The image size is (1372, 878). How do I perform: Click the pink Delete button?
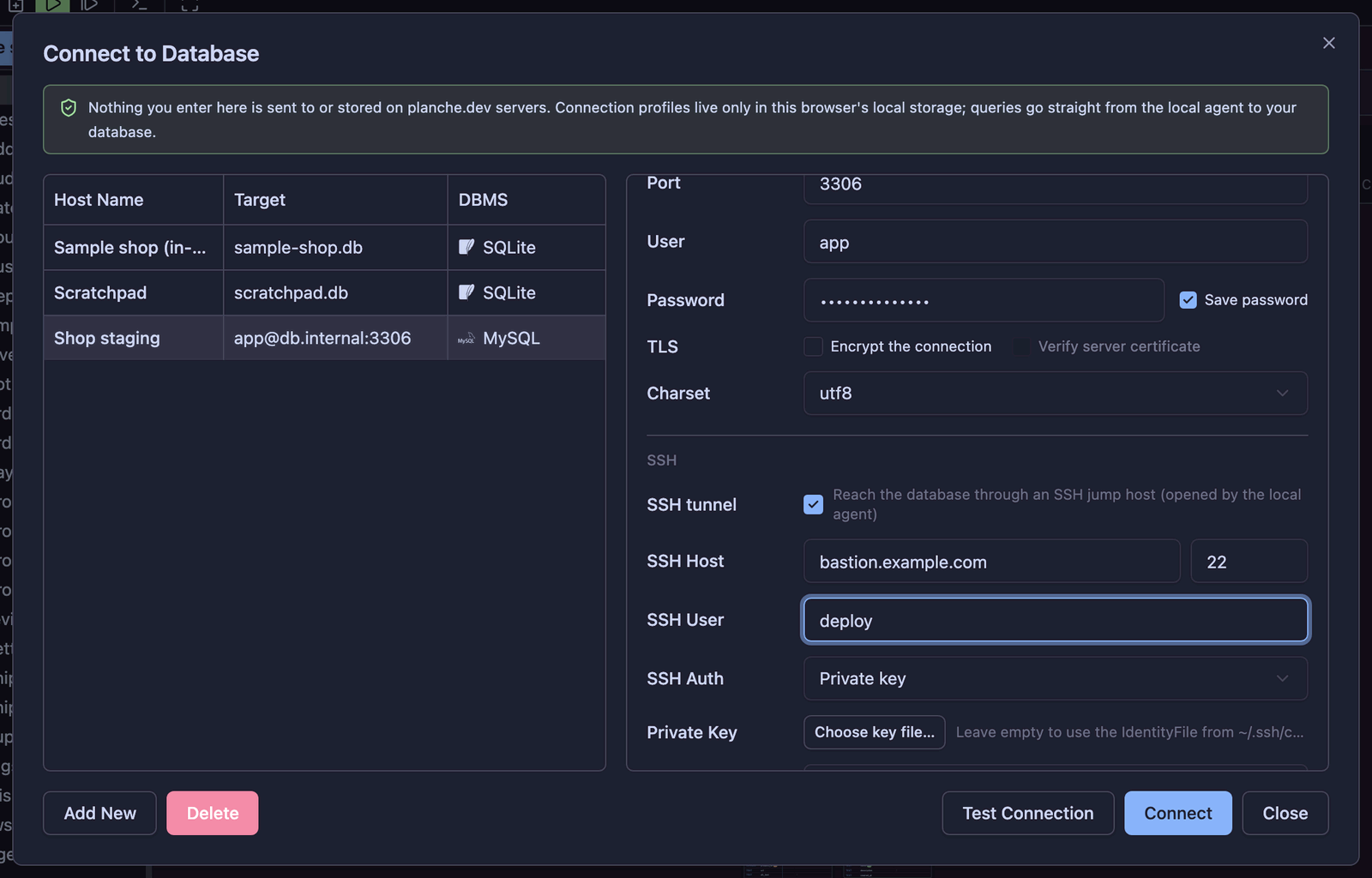213,813
